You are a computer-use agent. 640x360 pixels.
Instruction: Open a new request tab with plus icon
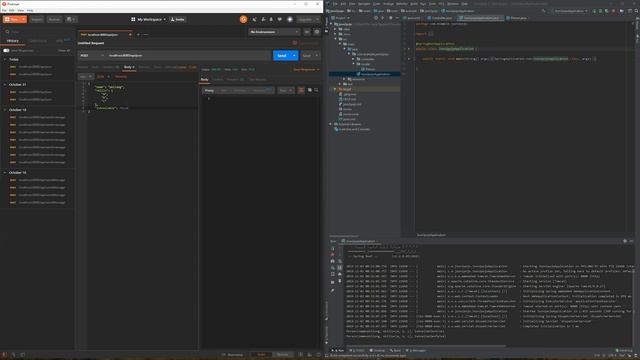tap(138, 35)
